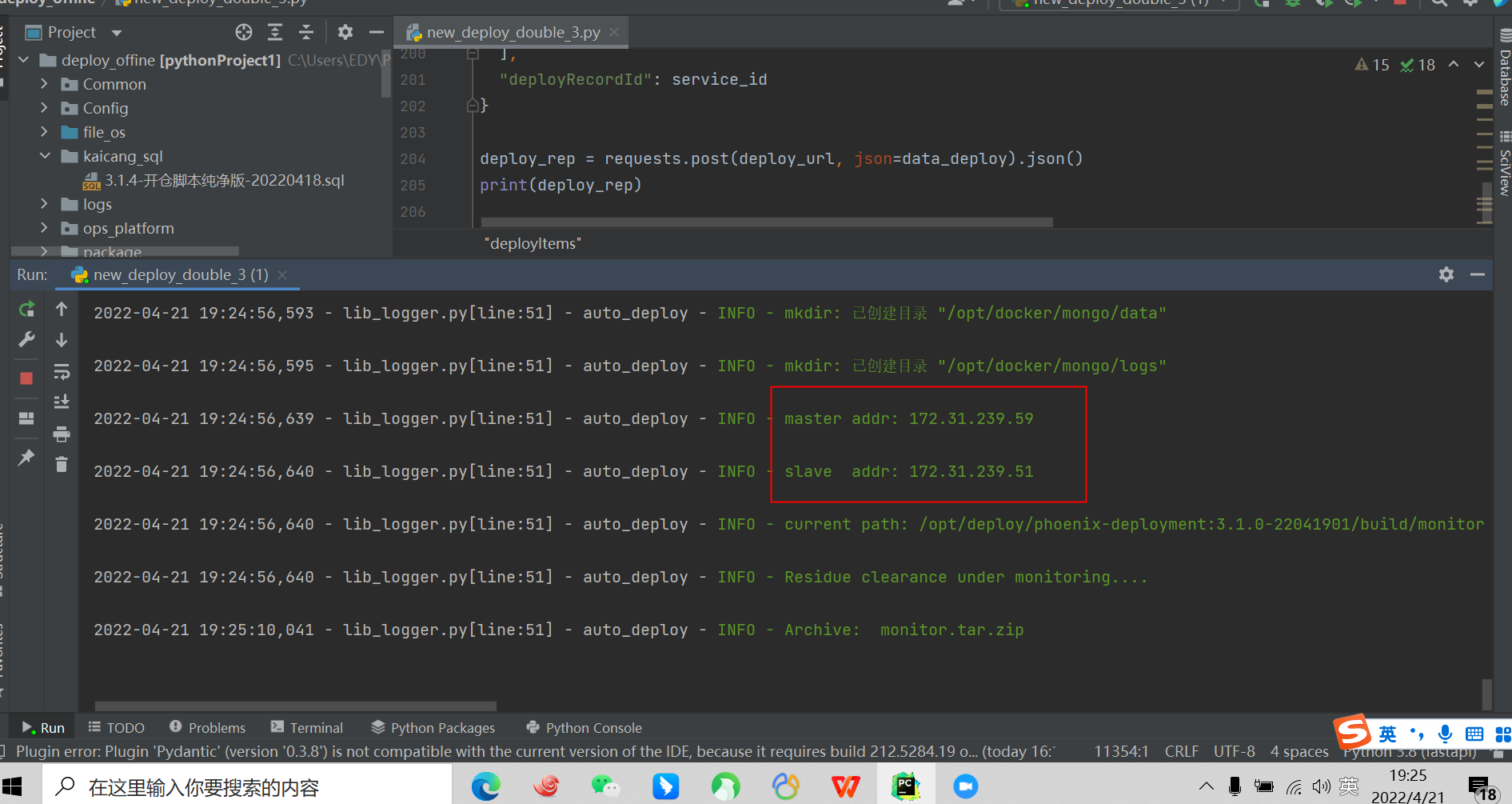The image size is (1512, 804).
Task: Click the deployItems breadcrumb
Action: point(533,243)
